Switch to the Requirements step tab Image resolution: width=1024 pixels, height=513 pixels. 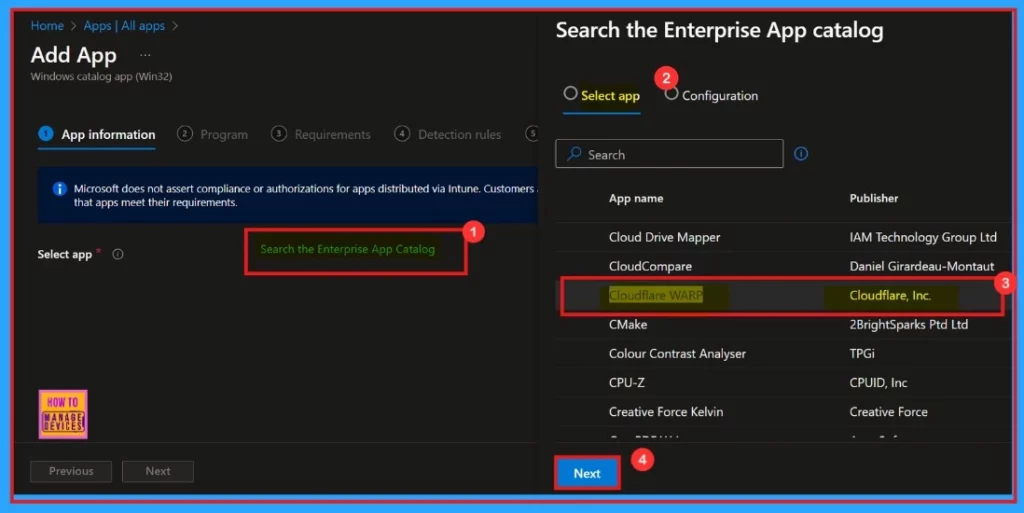321,134
